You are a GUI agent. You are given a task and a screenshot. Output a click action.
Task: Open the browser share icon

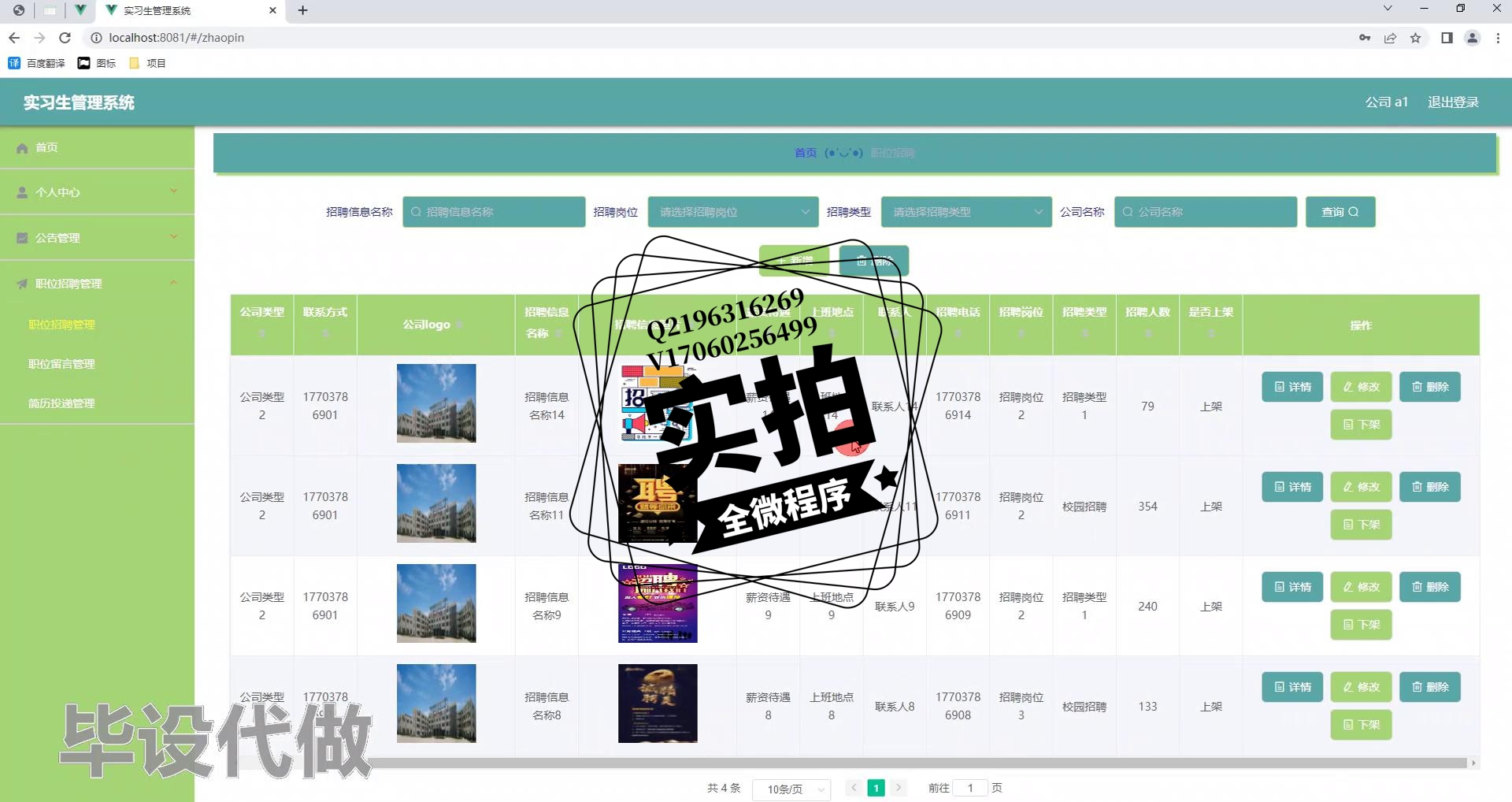coord(1390,38)
